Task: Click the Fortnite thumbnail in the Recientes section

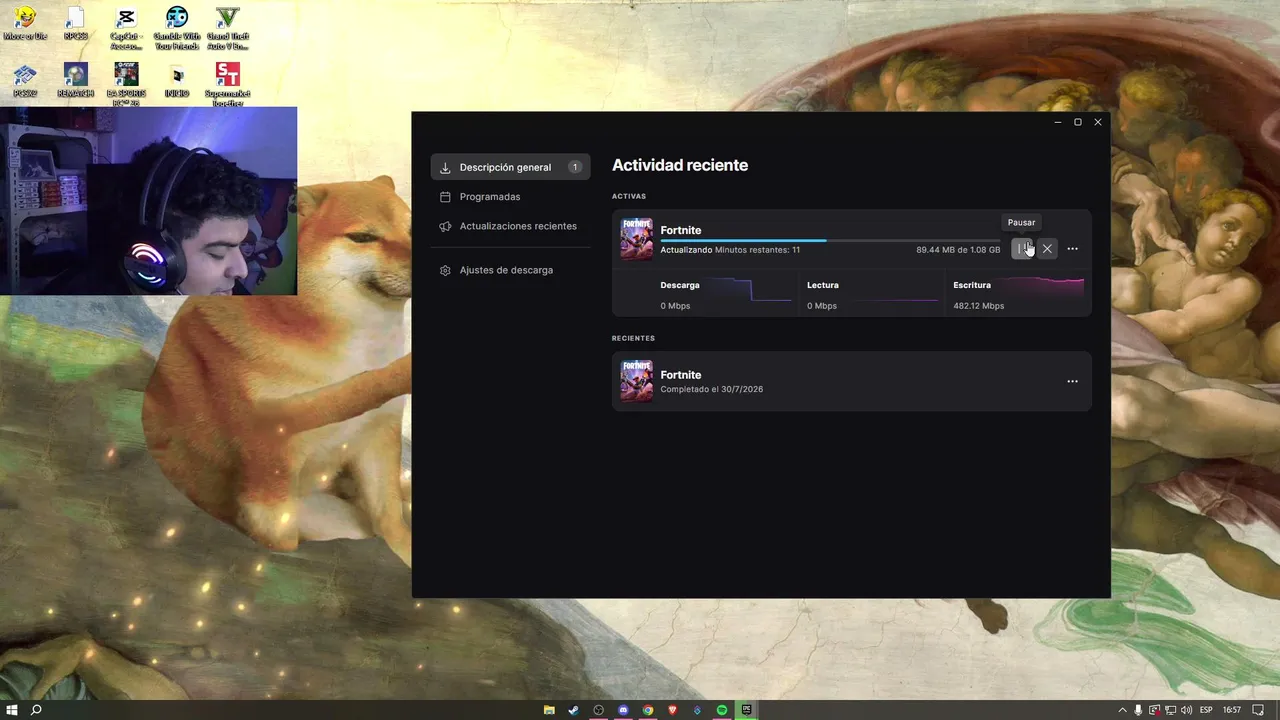Action: click(636, 381)
